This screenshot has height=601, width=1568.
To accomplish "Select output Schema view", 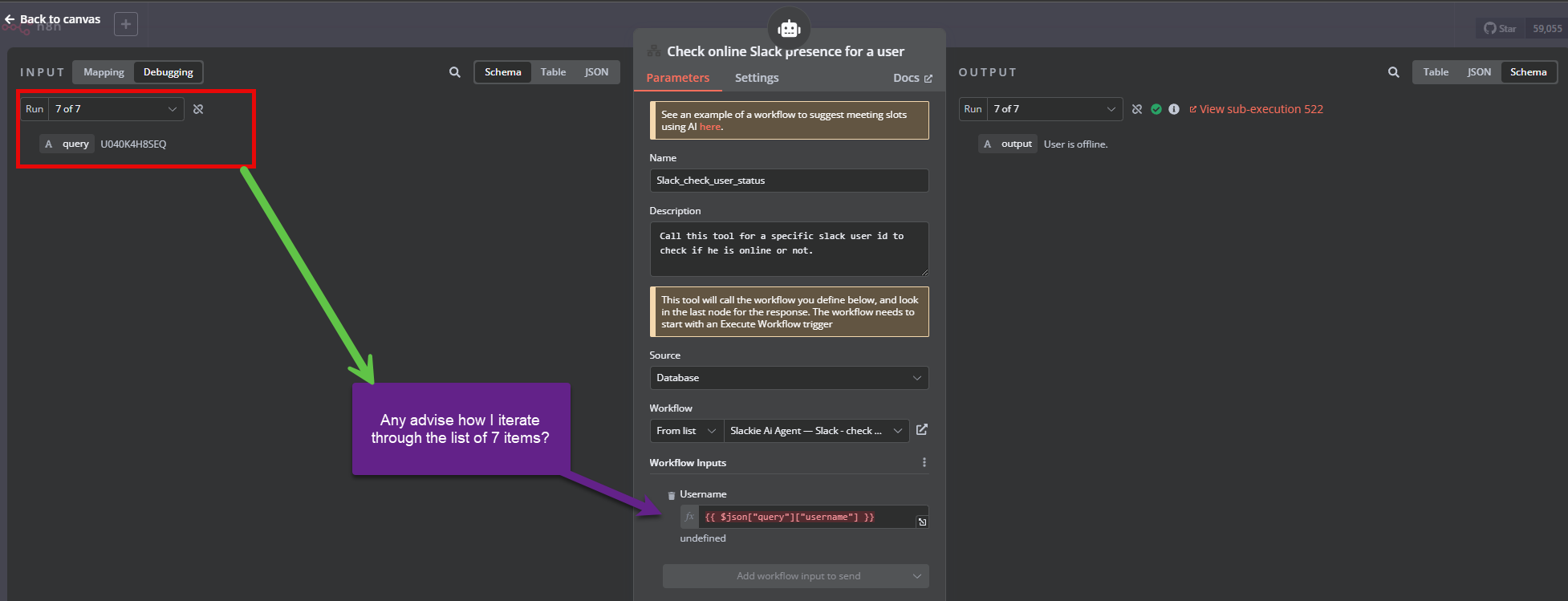I will coord(1529,72).
